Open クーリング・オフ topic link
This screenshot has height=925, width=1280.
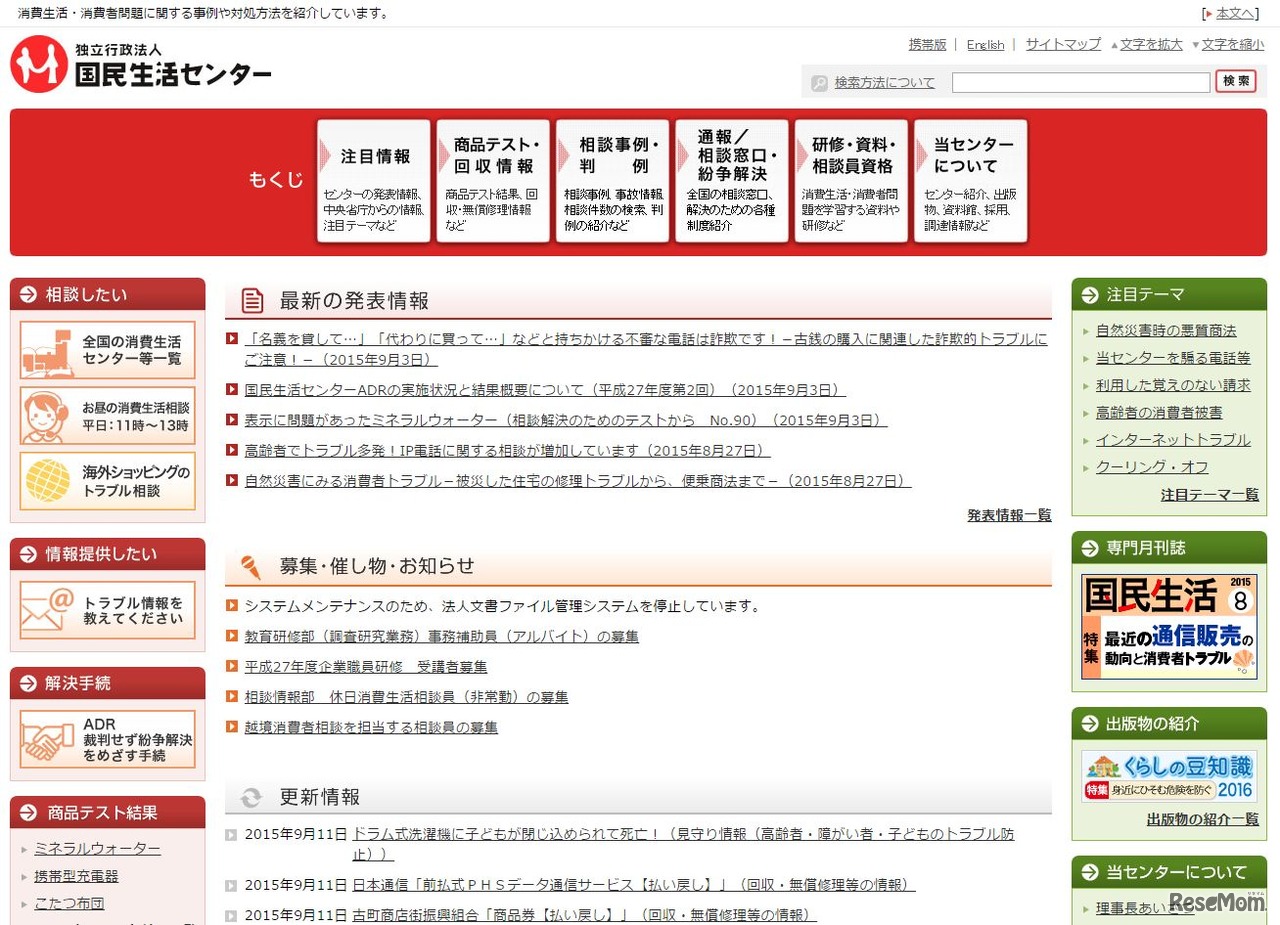[x=1151, y=467]
